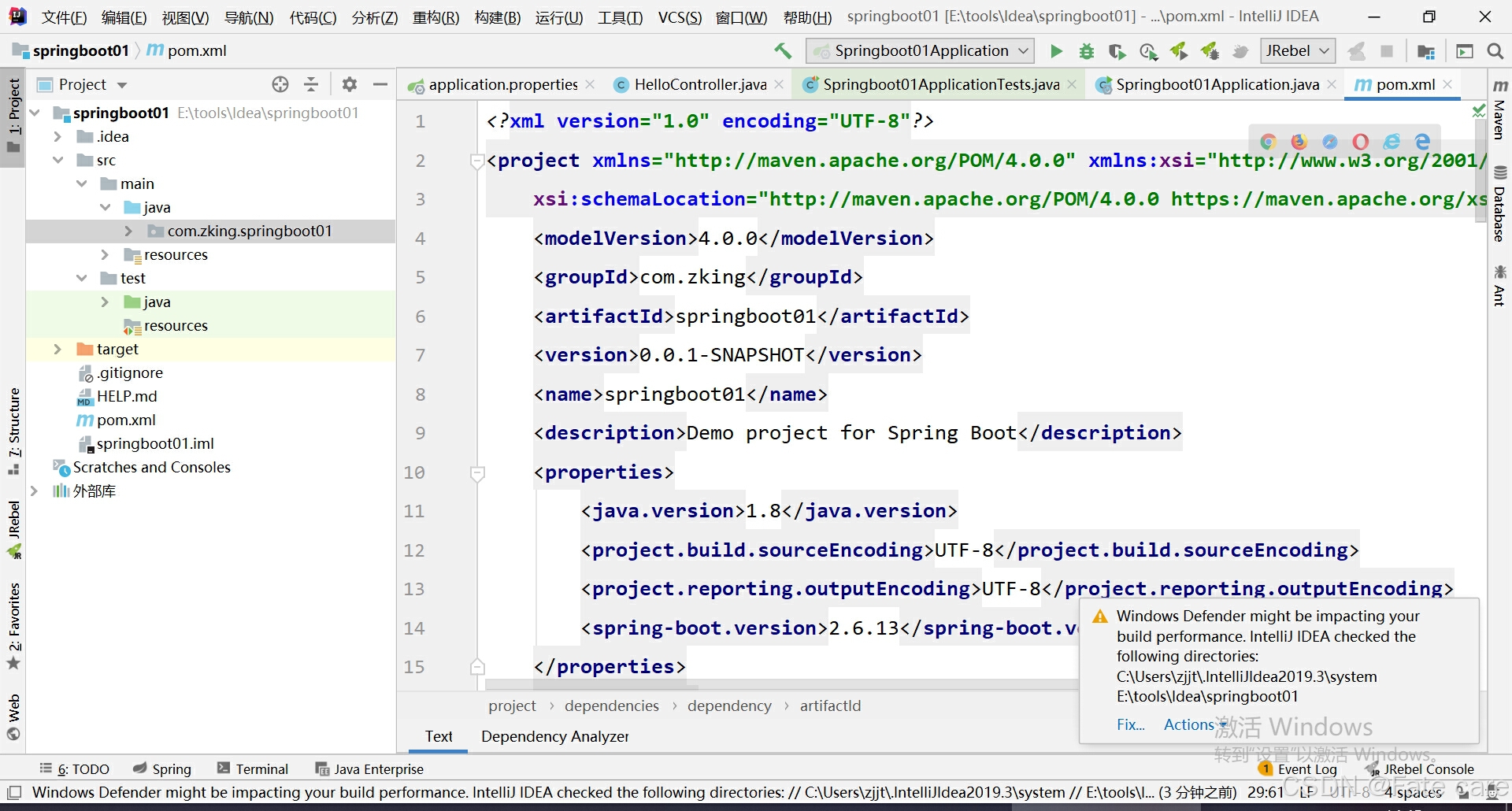Open the Database tool window
The height and width of the screenshot is (811, 1512).
click(x=1500, y=203)
